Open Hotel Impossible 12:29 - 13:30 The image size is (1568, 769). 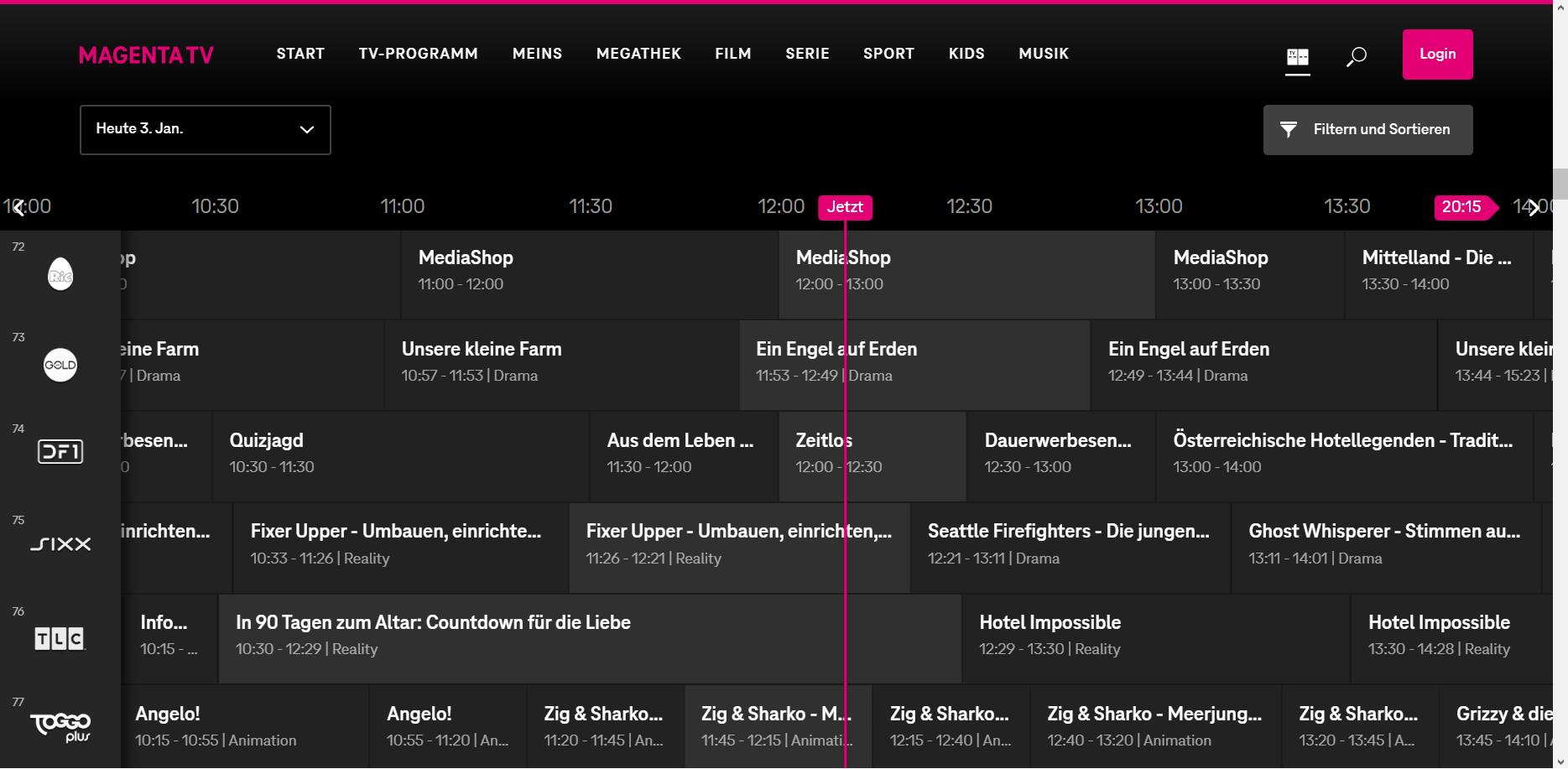click(x=1156, y=640)
